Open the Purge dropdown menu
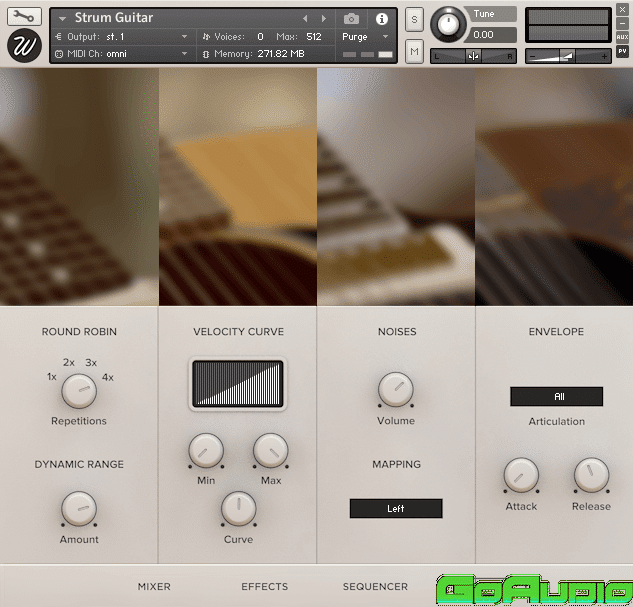This screenshot has height=607, width=633. click(x=366, y=37)
